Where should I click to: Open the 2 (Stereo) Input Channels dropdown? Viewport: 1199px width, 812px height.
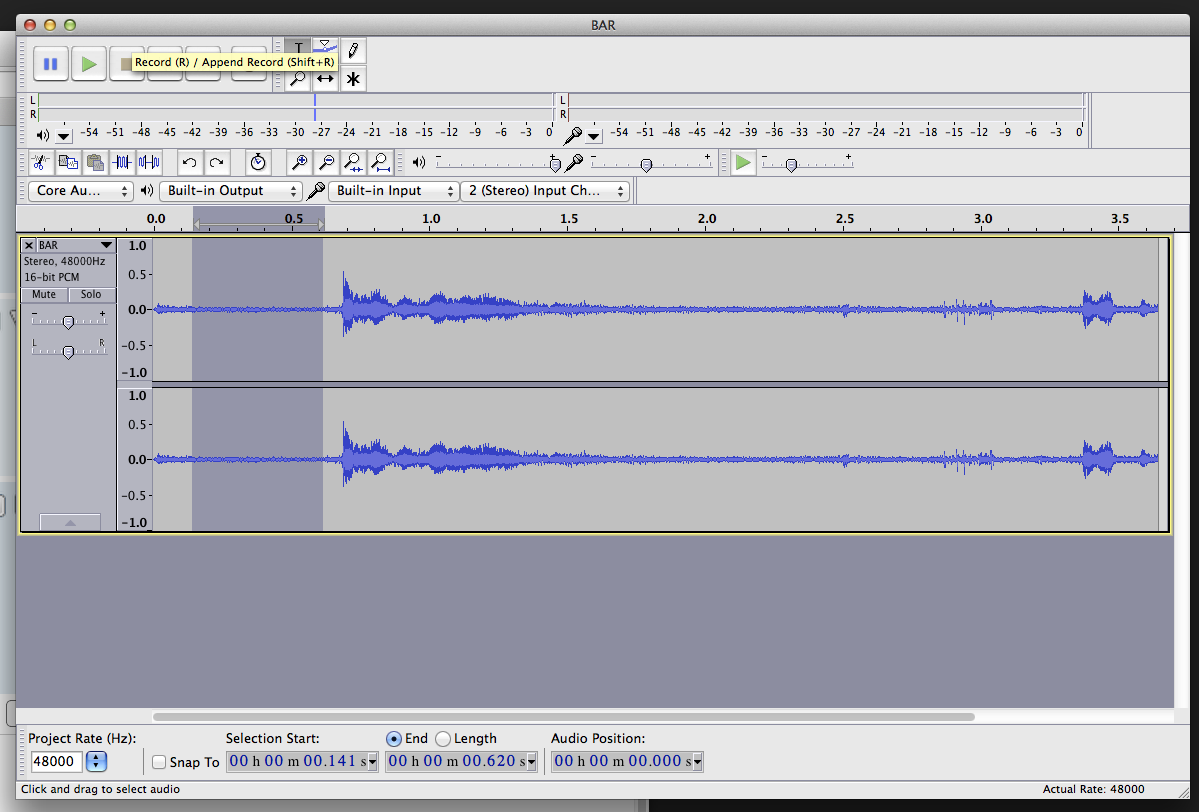(x=545, y=190)
